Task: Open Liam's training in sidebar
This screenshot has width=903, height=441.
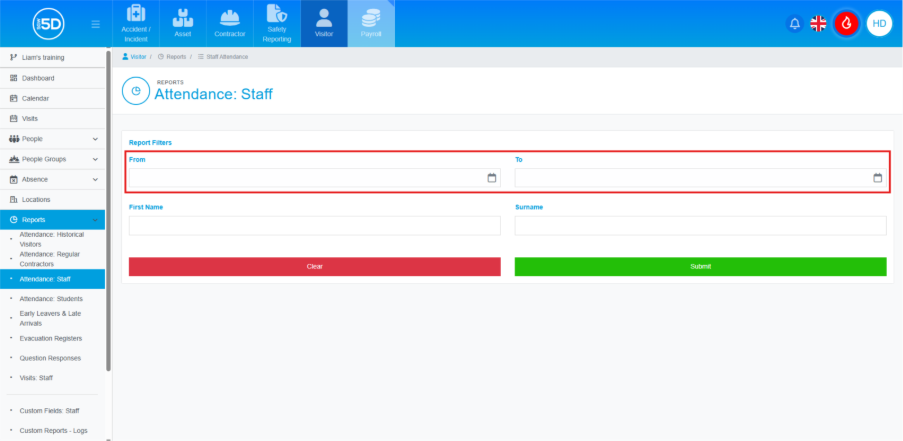Action: tap(52, 58)
